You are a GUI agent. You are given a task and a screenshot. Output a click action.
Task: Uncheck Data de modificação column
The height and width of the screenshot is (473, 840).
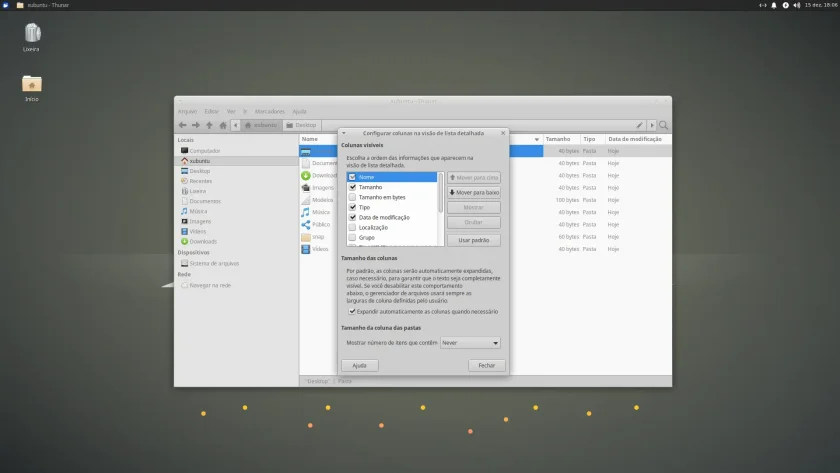point(352,217)
